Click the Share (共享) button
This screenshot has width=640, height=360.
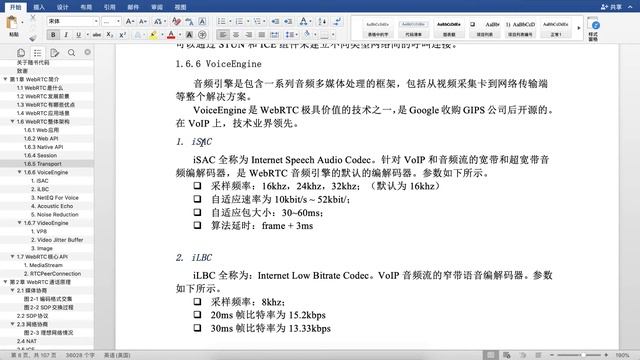click(611, 7)
